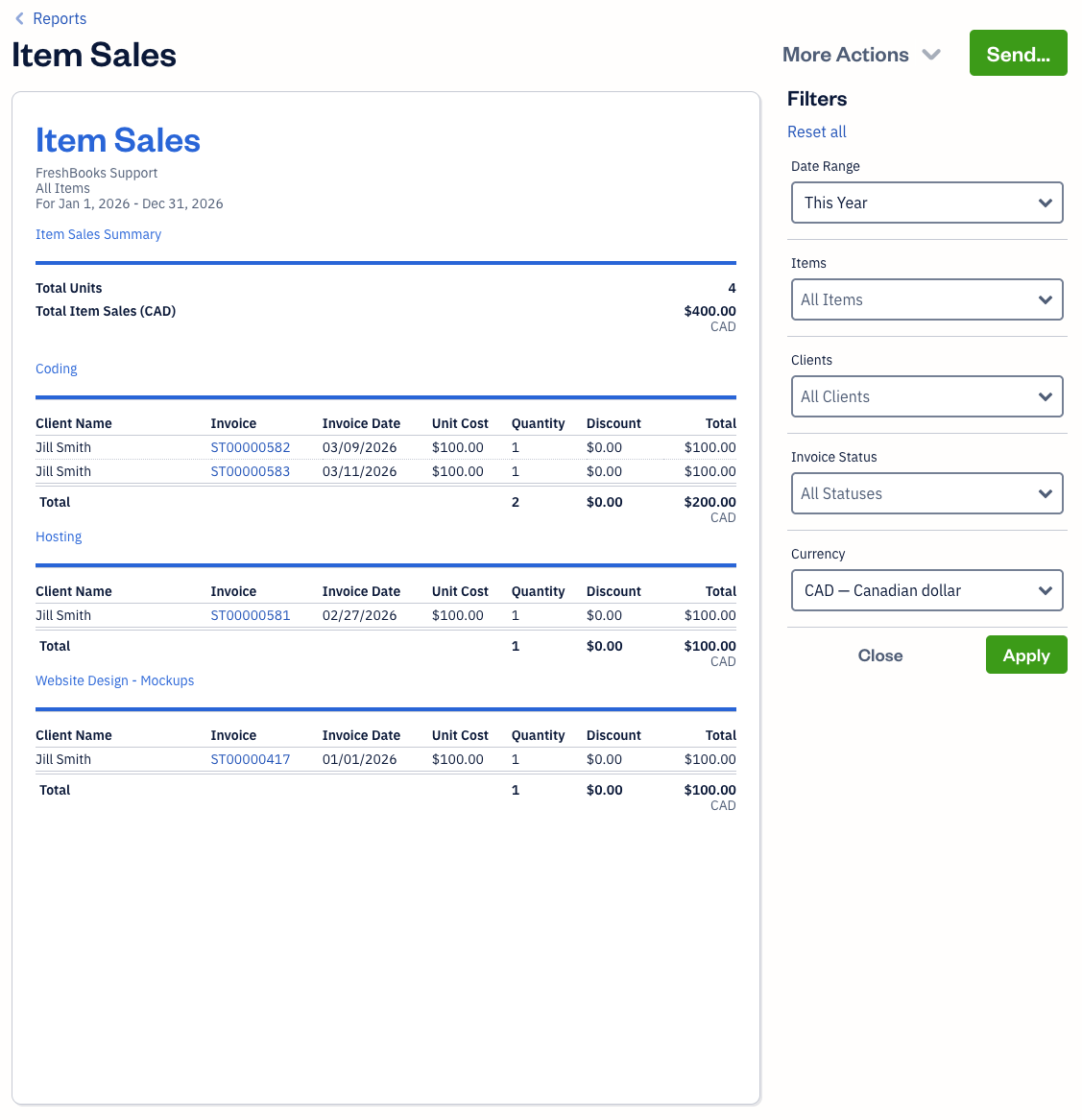This screenshot has height=1120, width=1082.
Task: Click the Close button in the Filters panel
Action: [x=879, y=655]
